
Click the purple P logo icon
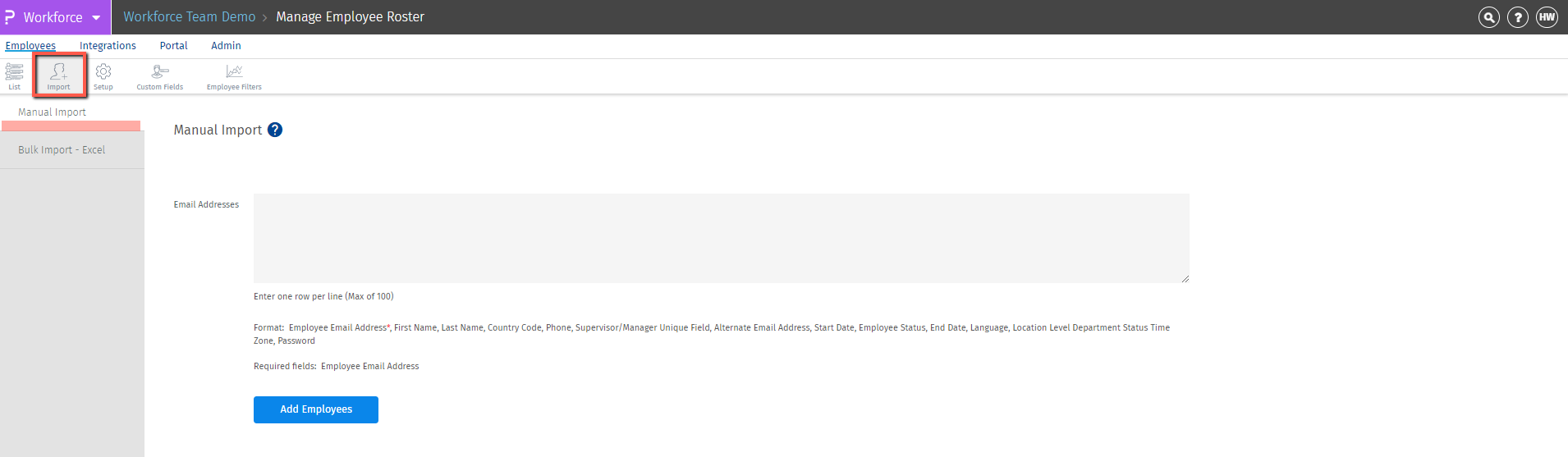pos(10,17)
